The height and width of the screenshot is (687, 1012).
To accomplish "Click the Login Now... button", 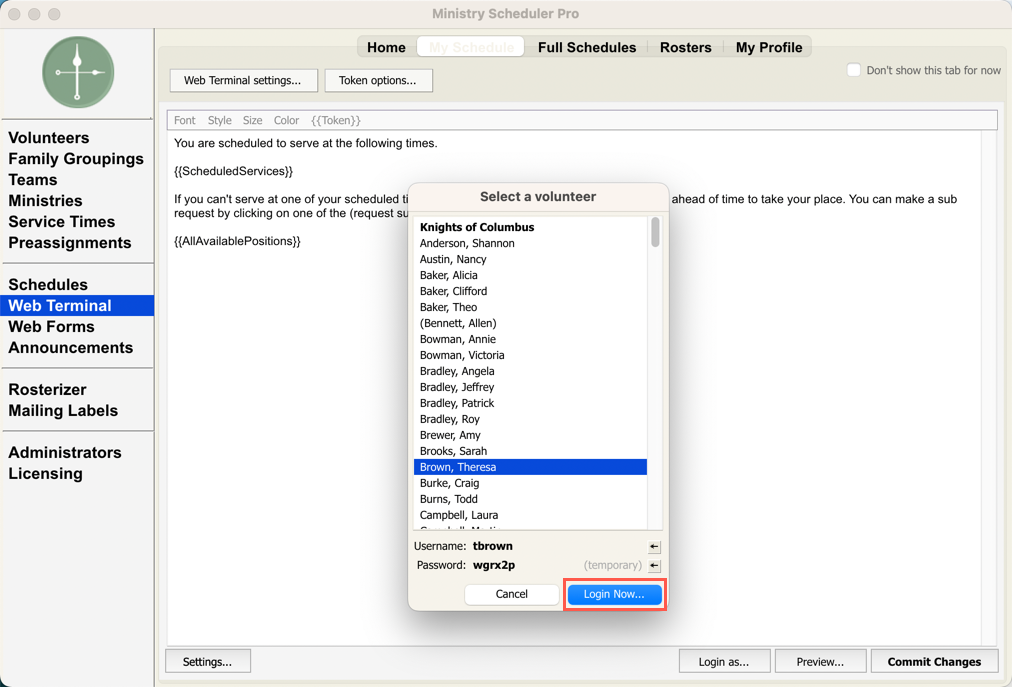I will click(x=614, y=594).
